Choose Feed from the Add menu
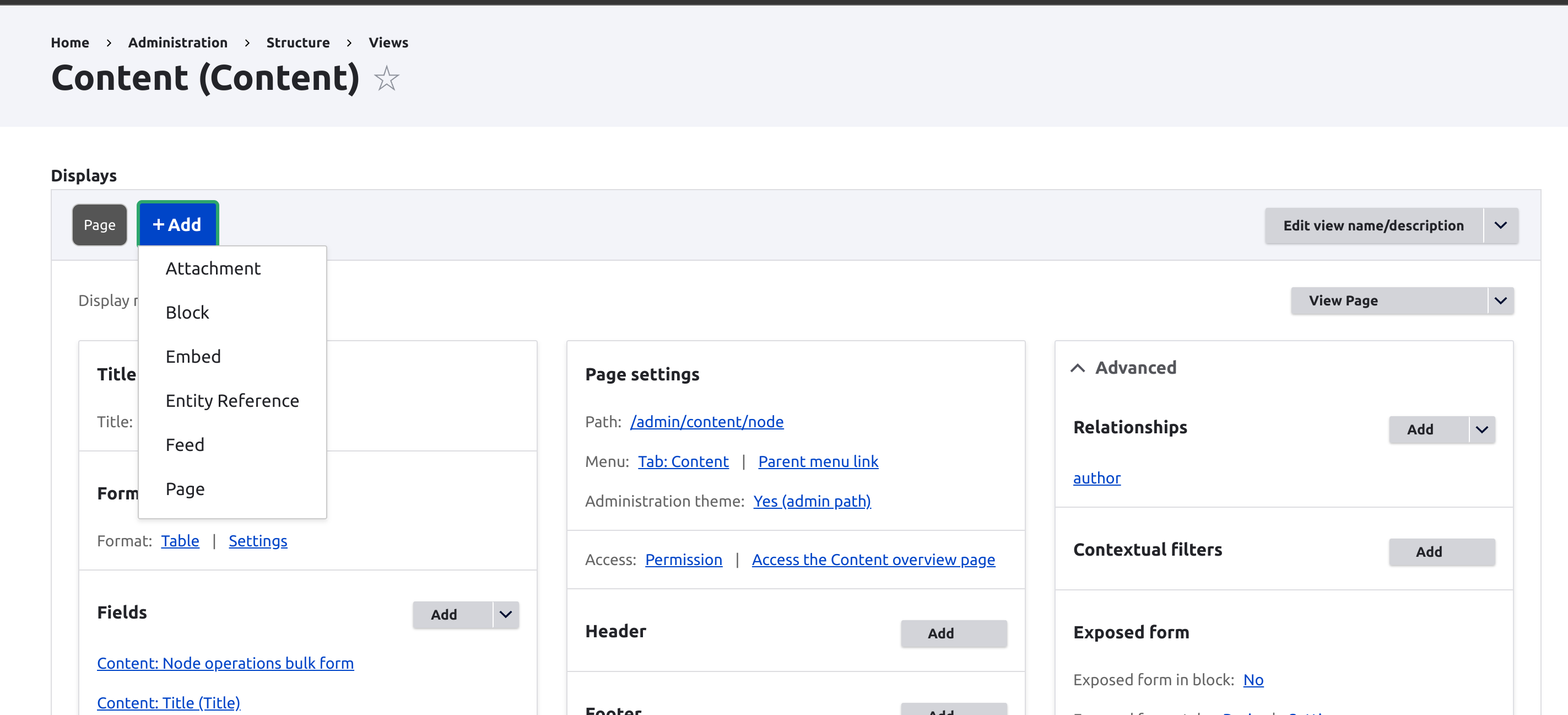This screenshot has height=715, width=1568. pos(185,445)
